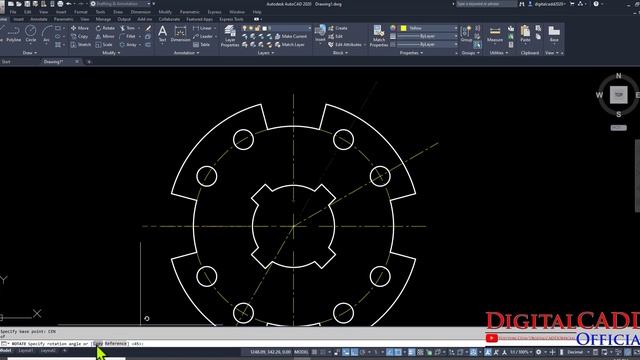
Task: Expand the Modify panel
Action: (x=111, y=53)
